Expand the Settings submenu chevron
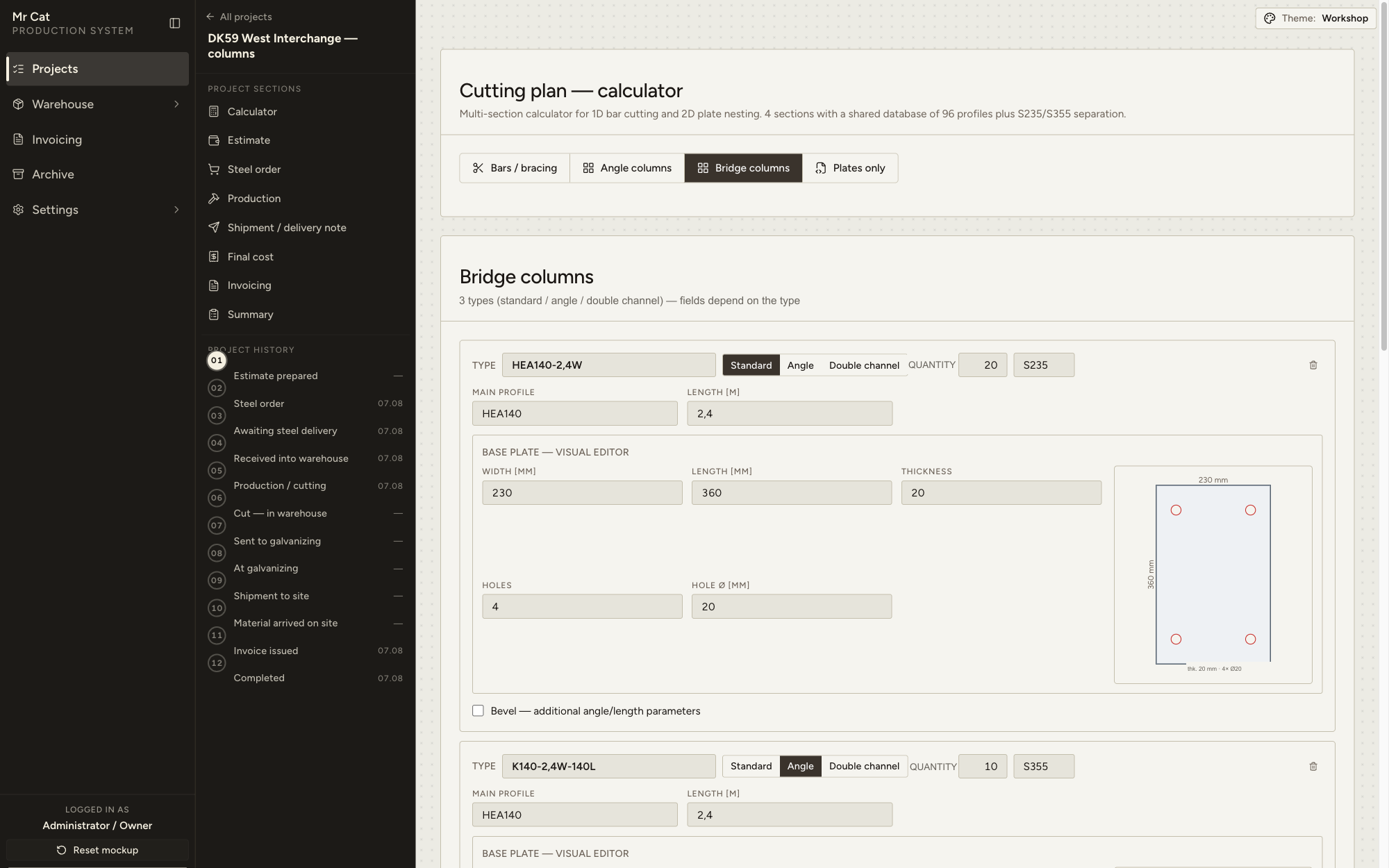The width and height of the screenshot is (1389, 868). pos(176,210)
